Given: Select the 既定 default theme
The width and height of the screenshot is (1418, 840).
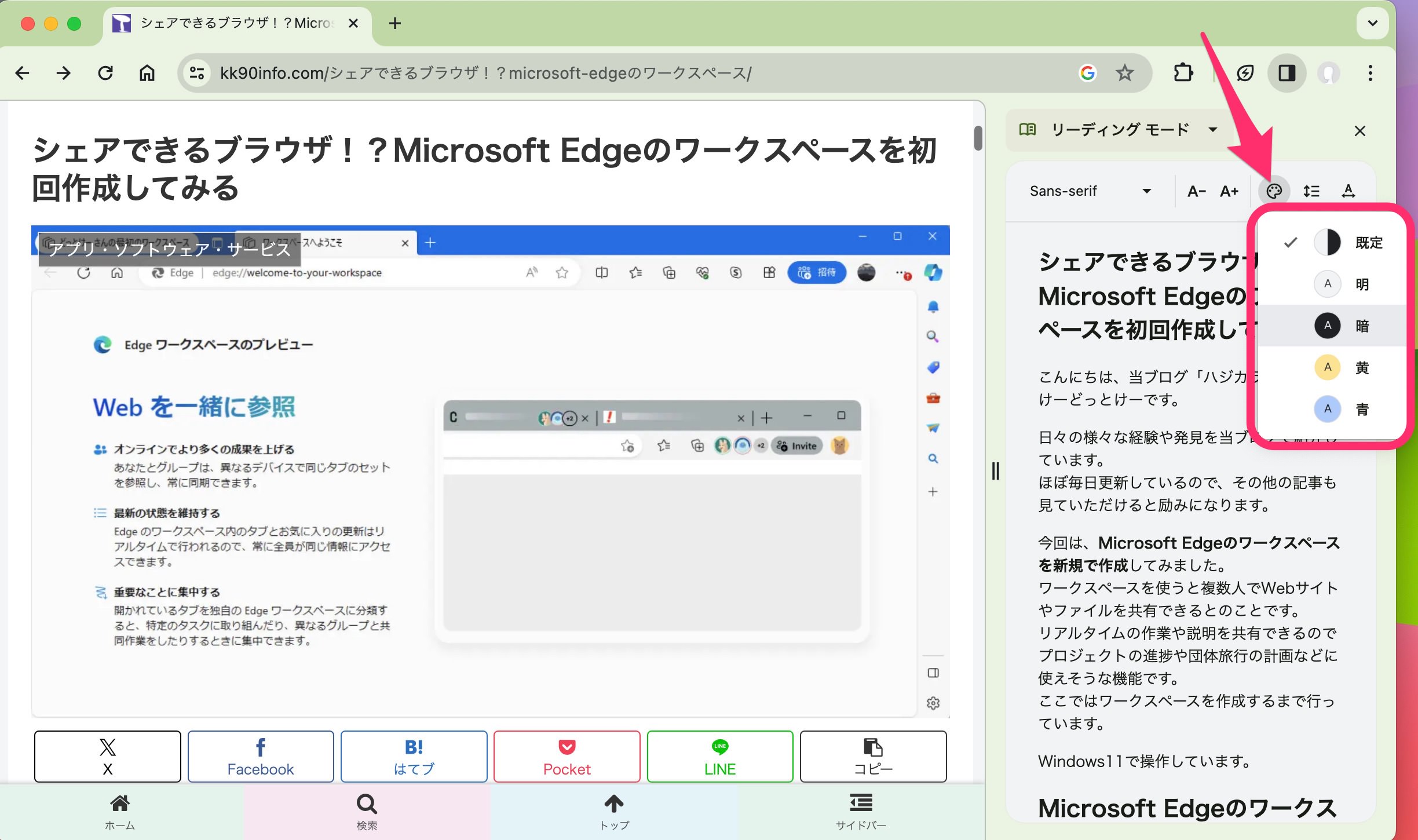Looking at the screenshot, I should coord(1332,242).
